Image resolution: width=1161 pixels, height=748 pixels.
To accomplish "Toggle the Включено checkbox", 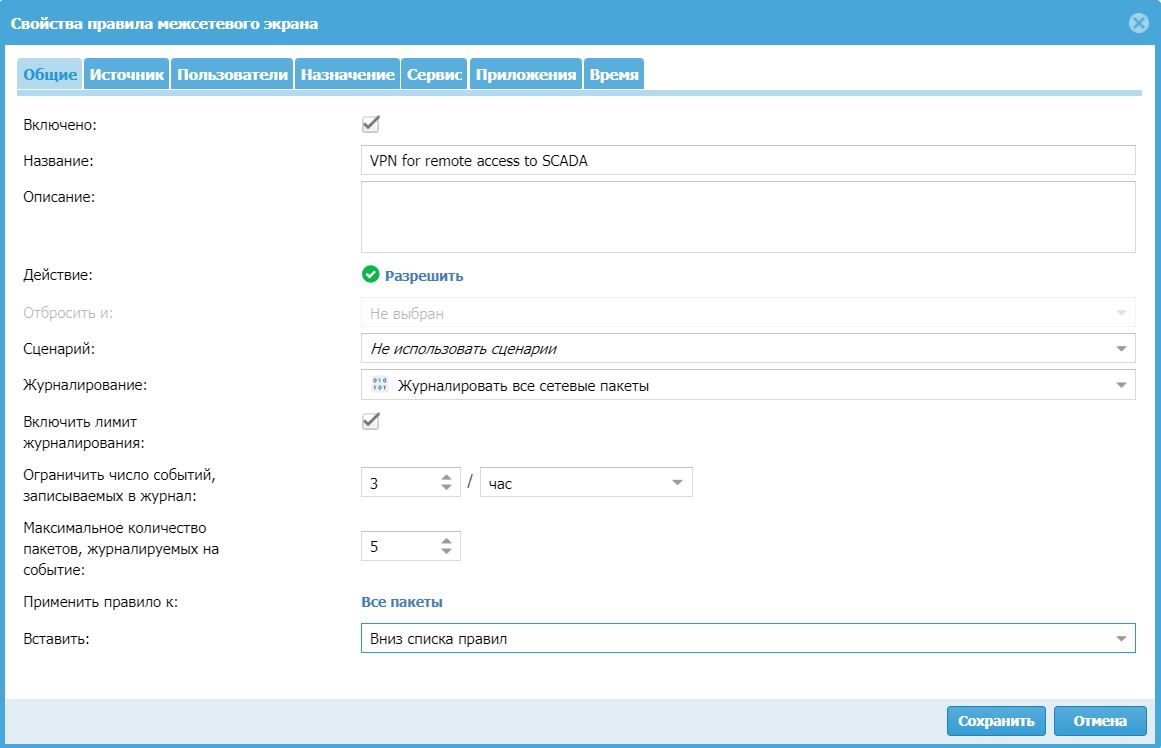I will pos(370,124).
